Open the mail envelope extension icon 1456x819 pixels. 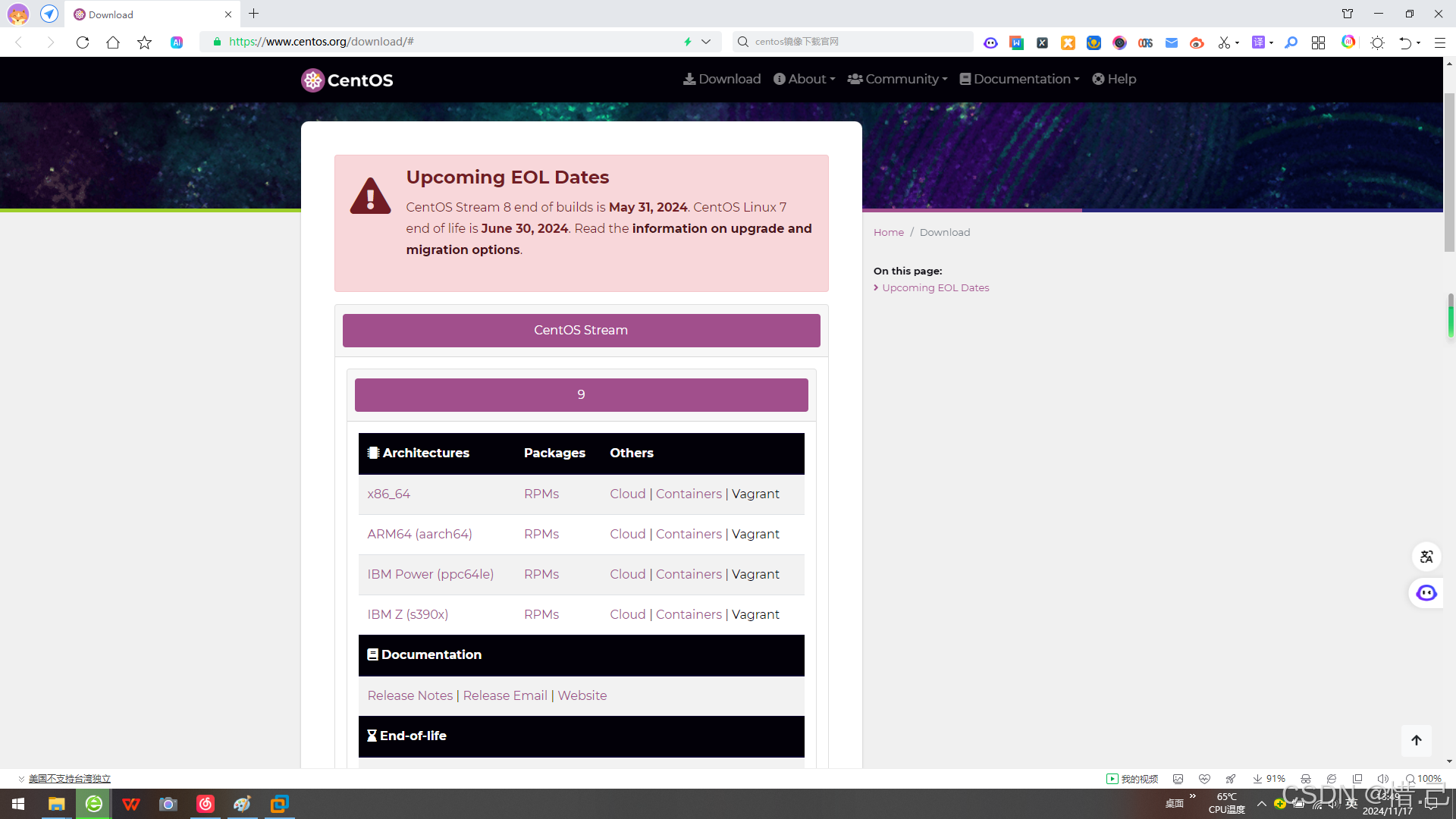click(x=1172, y=42)
